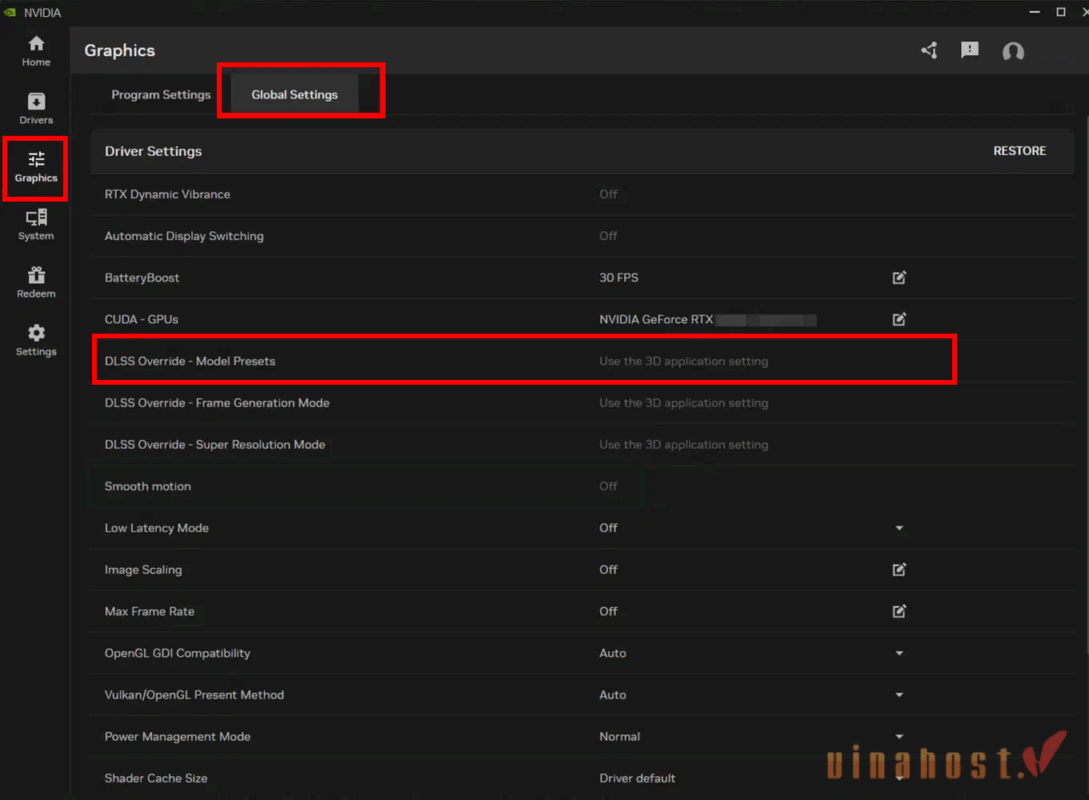Switch to Global Settings tab

294,94
